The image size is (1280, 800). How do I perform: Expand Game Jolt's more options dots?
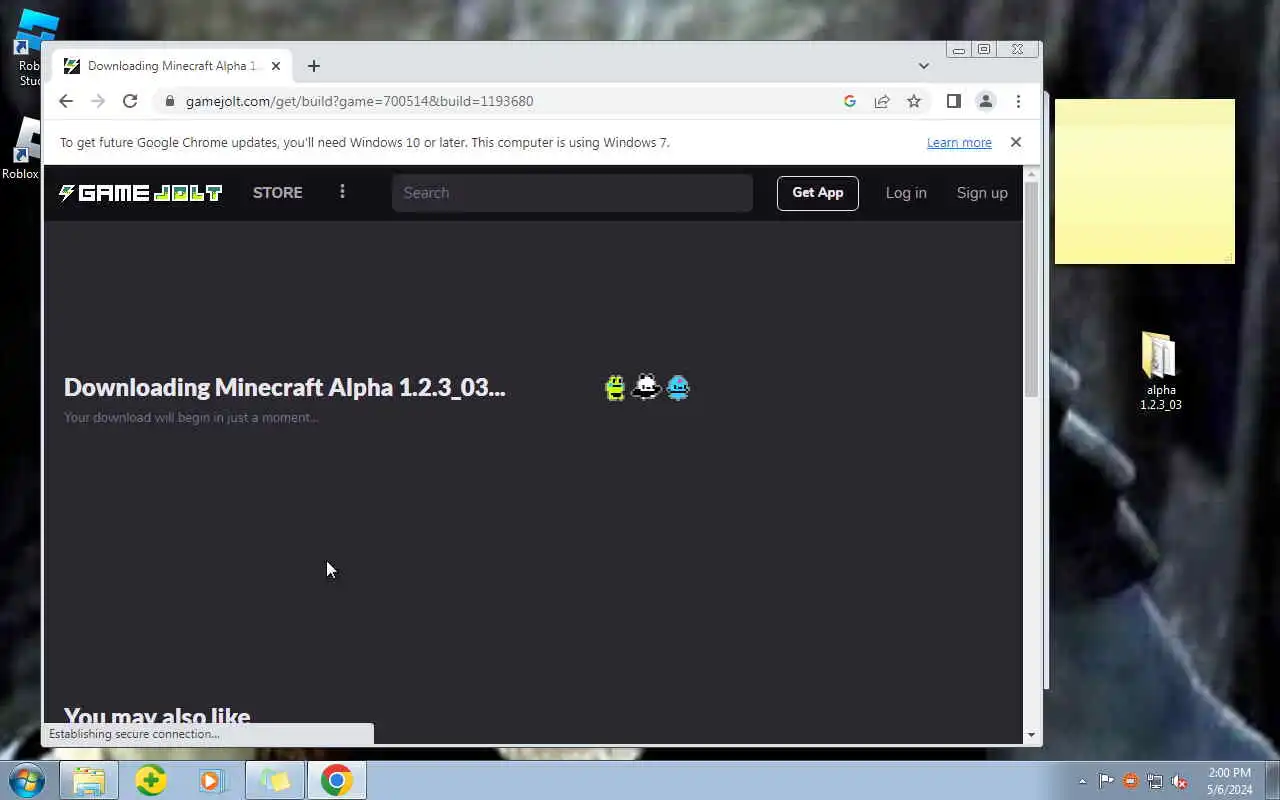(x=342, y=192)
